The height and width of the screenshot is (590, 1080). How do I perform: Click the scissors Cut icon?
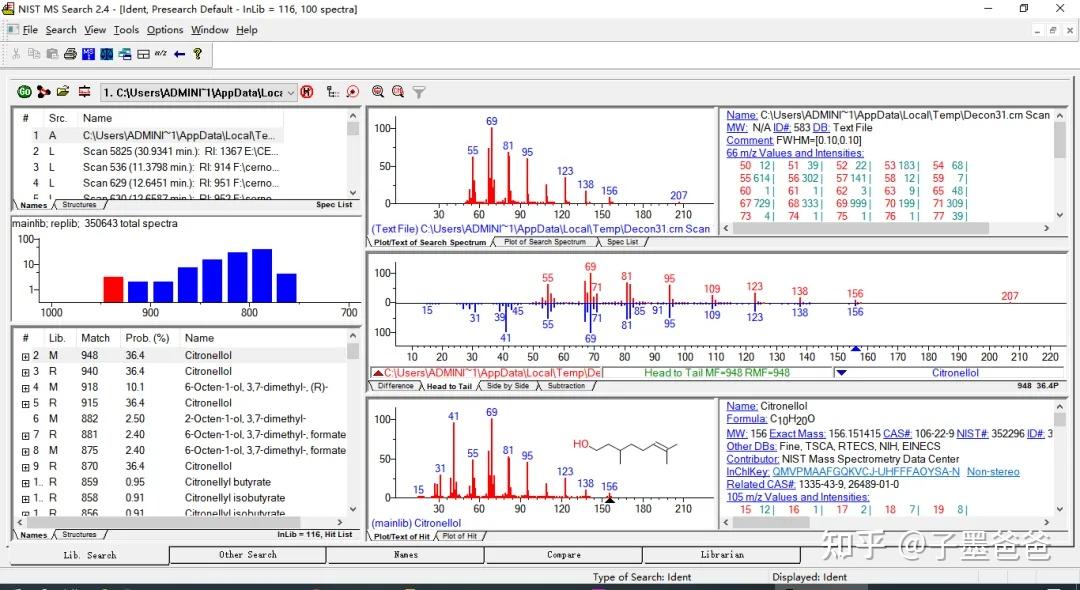(15, 54)
